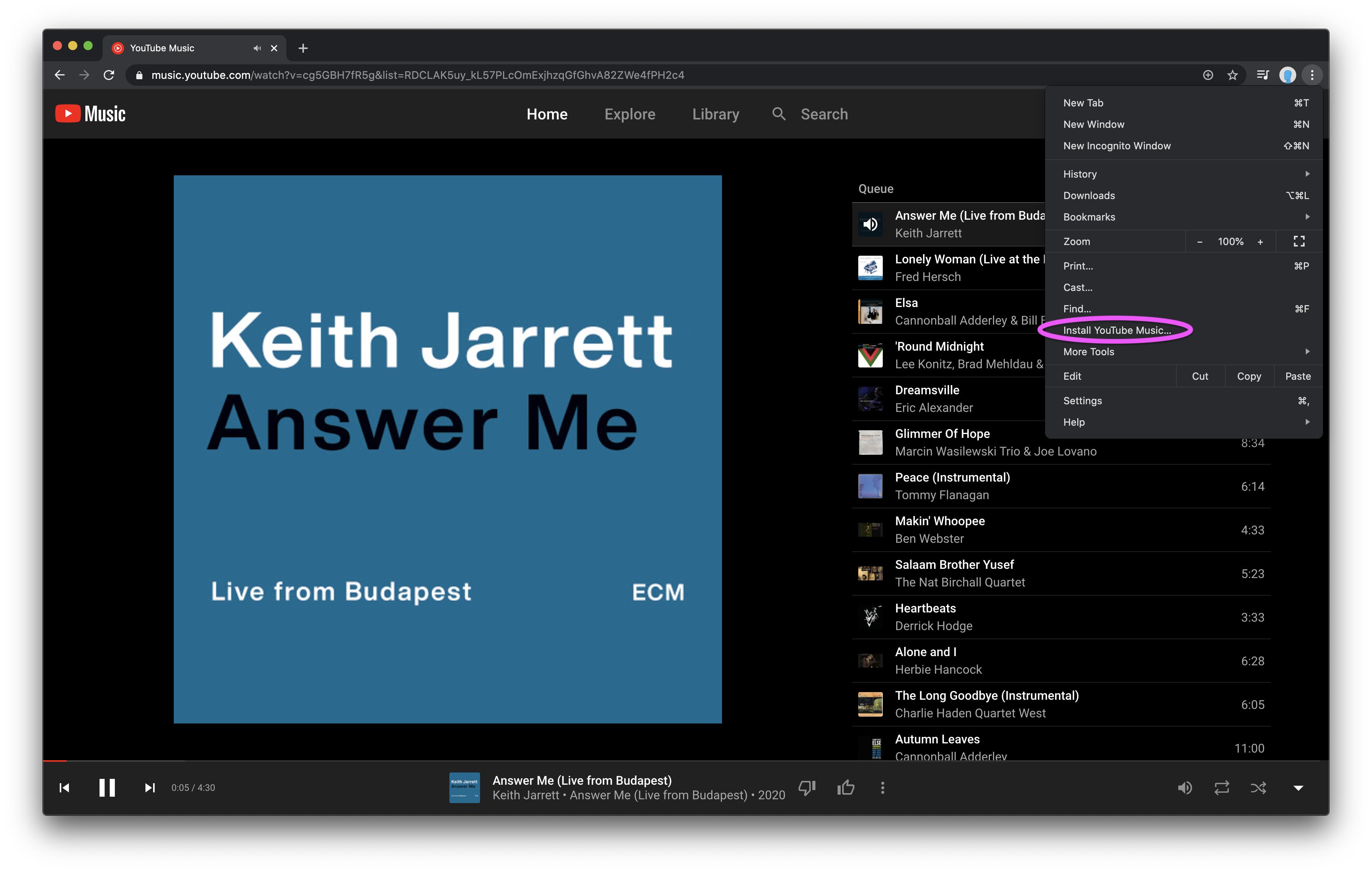Screen dimensions: 1372x872
Task: Increase zoom with plus button
Action: [1260, 242]
